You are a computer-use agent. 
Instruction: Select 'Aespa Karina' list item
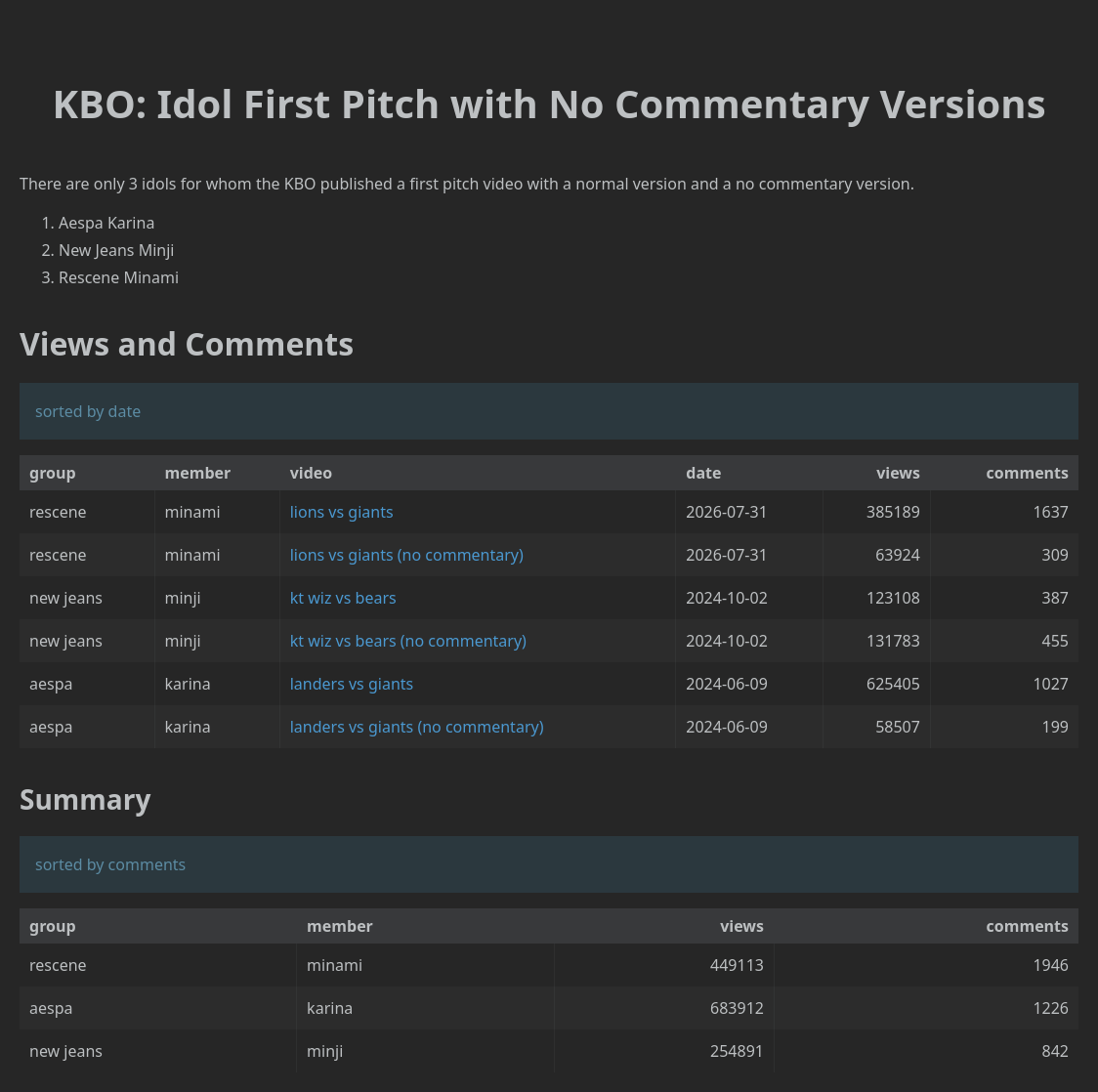pyautogui.click(x=106, y=224)
